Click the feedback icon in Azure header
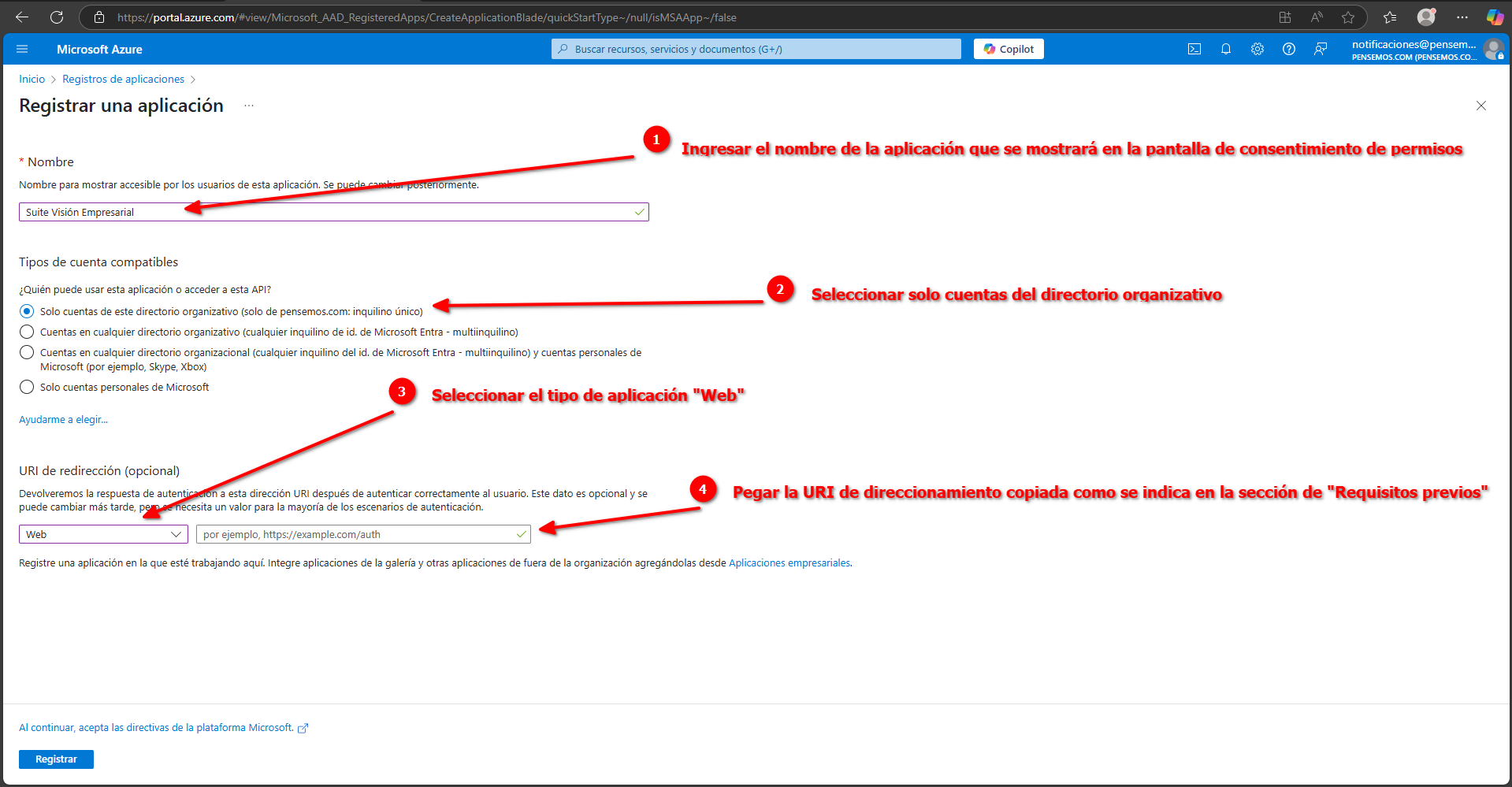The image size is (1512, 787). point(1321,49)
